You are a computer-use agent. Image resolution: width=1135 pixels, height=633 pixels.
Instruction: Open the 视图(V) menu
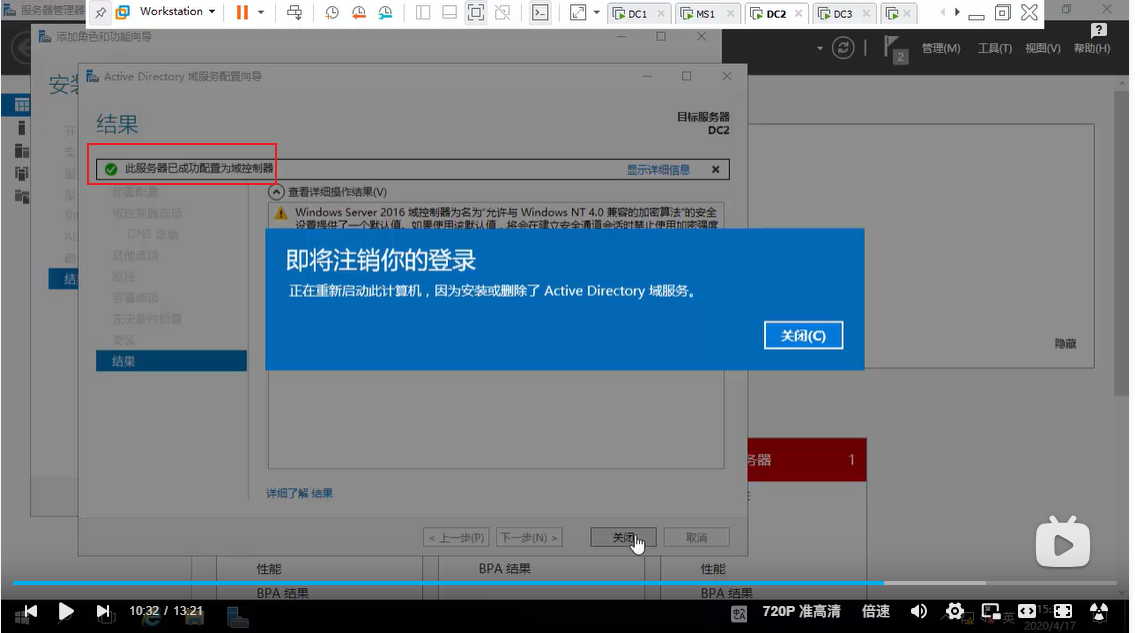pos(1042,49)
